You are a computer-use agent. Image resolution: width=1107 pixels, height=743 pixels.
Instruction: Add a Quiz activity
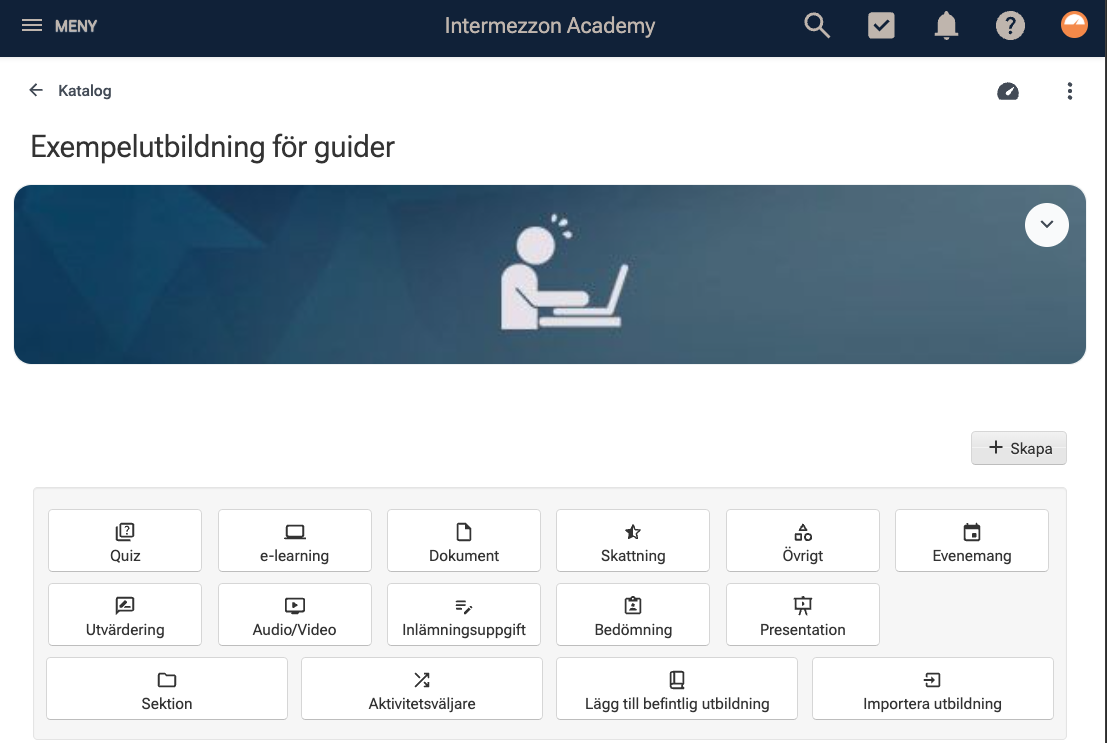(x=125, y=540)
